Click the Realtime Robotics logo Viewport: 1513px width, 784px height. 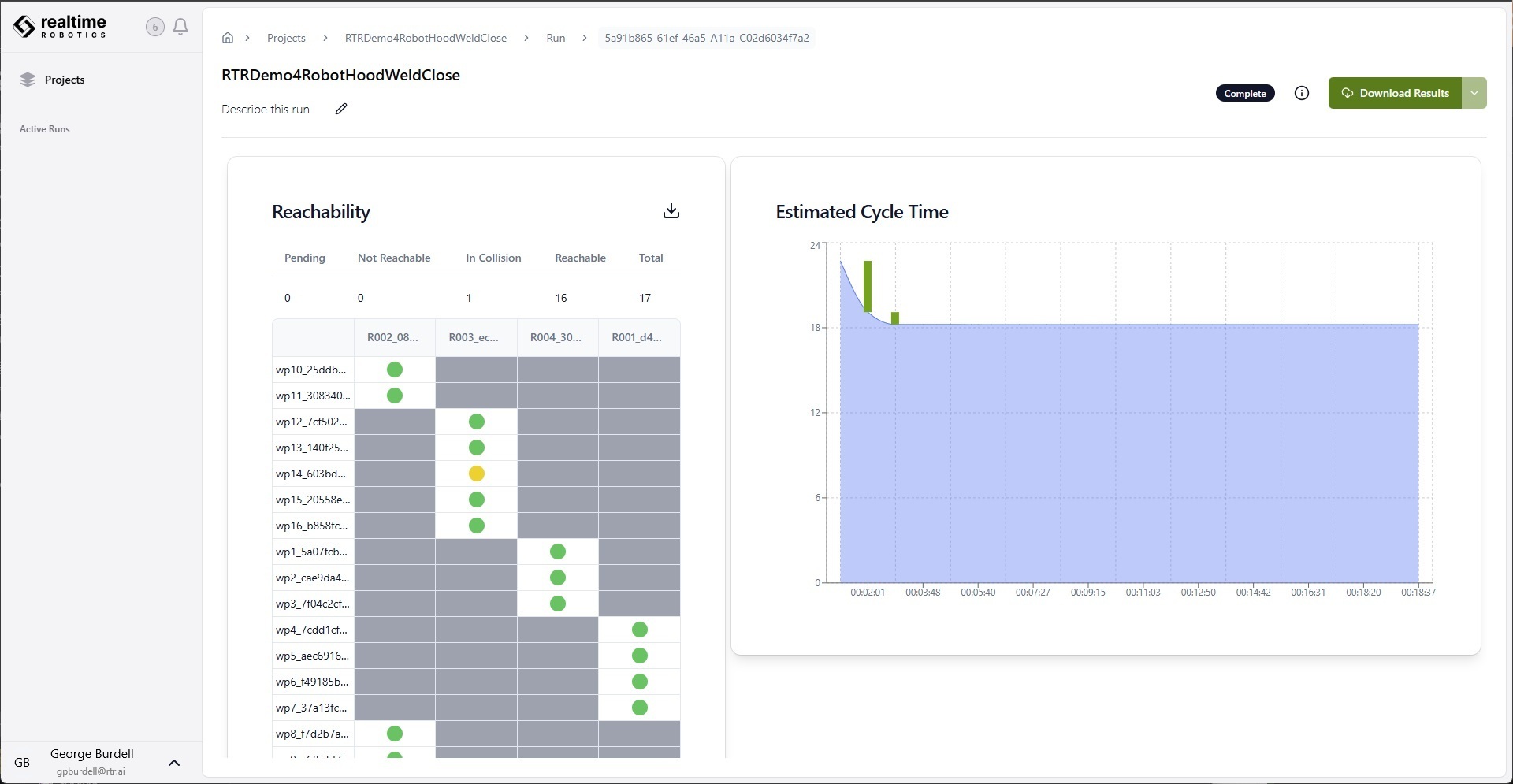click(x=60, y=27)
